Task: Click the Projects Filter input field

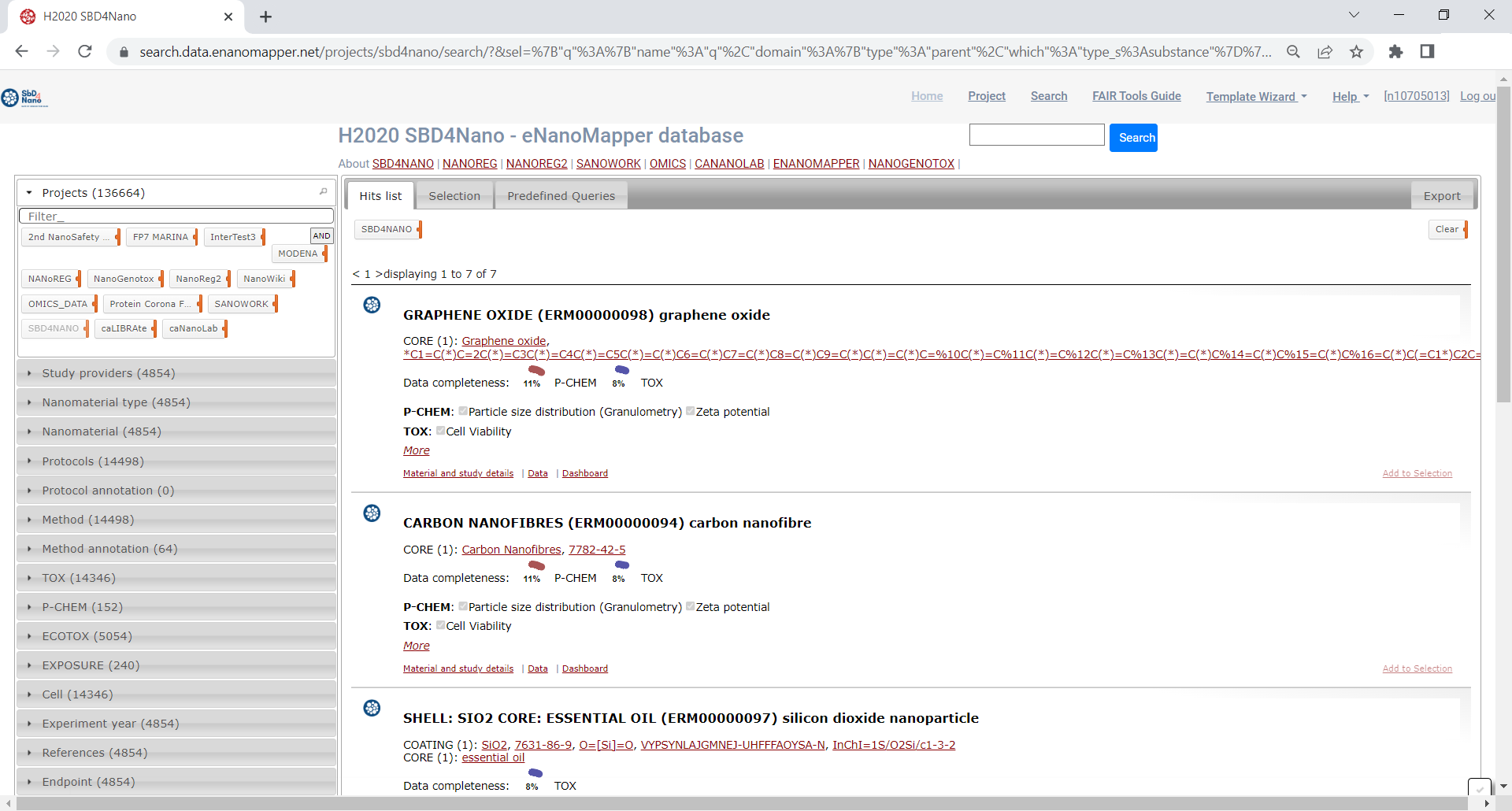Action: (176, 217)
